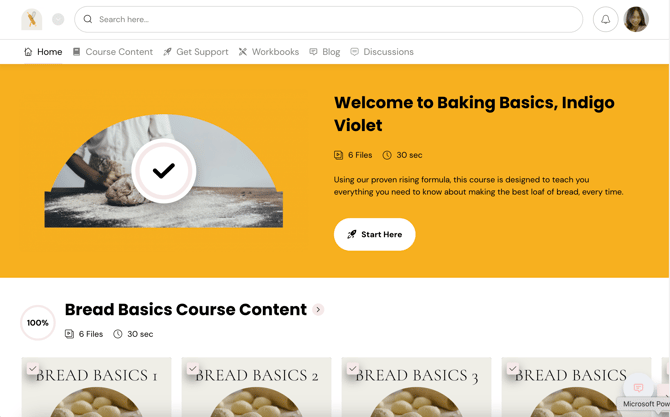Click the Home house icon
670x417 pixels.
pyautogui.click(x=28, y=52)
